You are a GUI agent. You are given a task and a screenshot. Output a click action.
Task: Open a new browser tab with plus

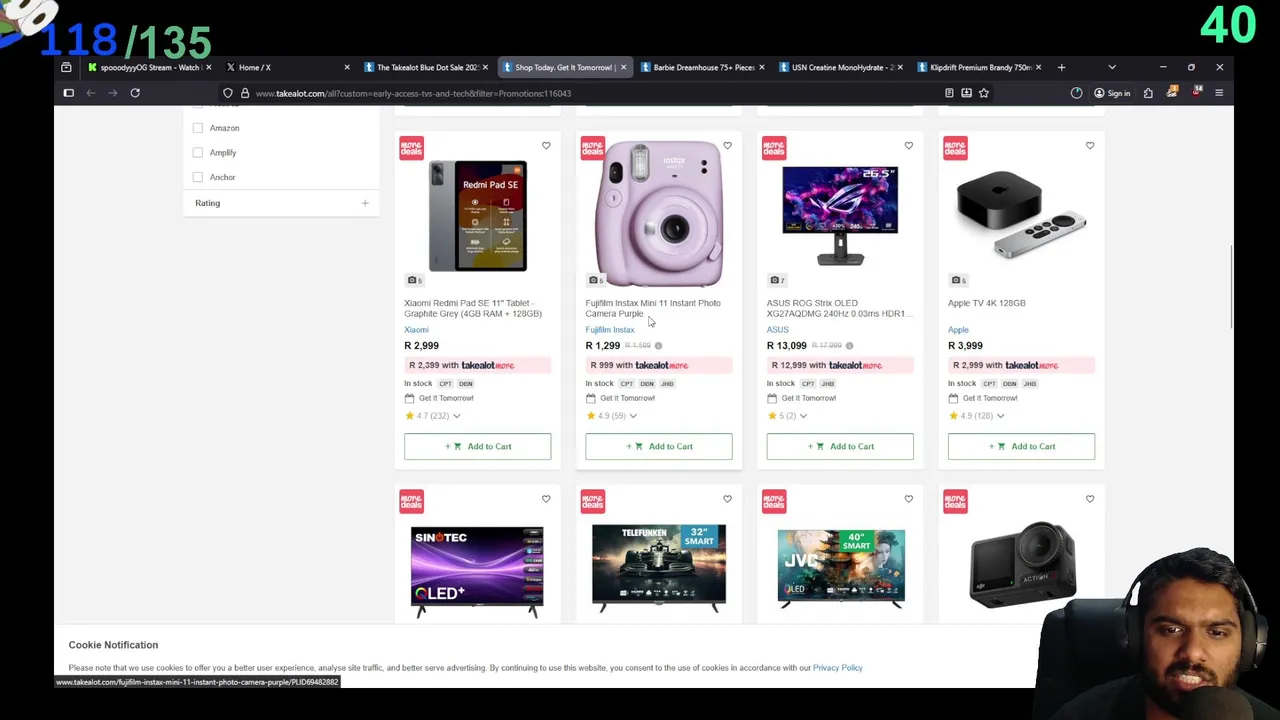click(x=1061, y=67)
